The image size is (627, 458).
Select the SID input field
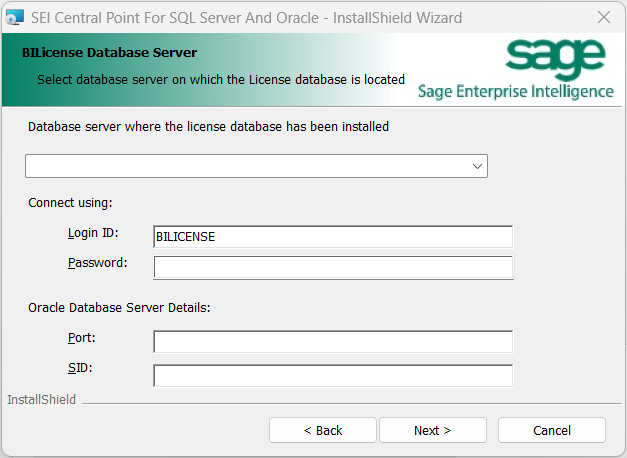pos(333,376)
